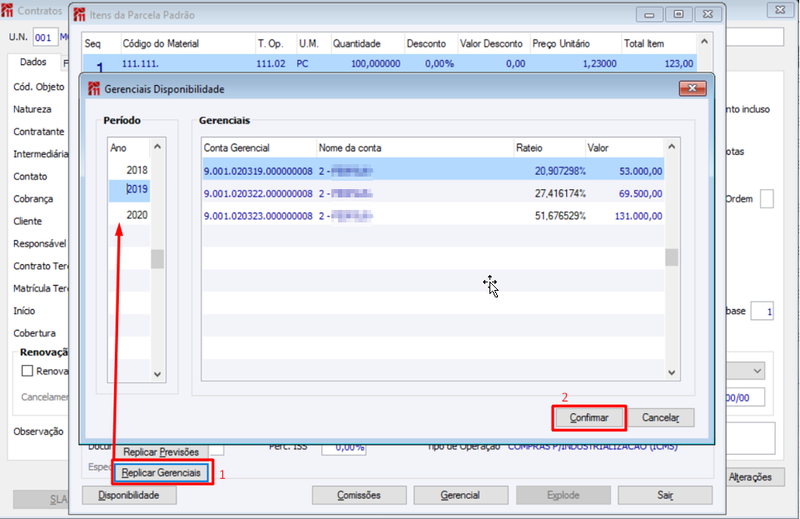Click Gerenciais Disponibilidade title bar icon

pos(94,89)
